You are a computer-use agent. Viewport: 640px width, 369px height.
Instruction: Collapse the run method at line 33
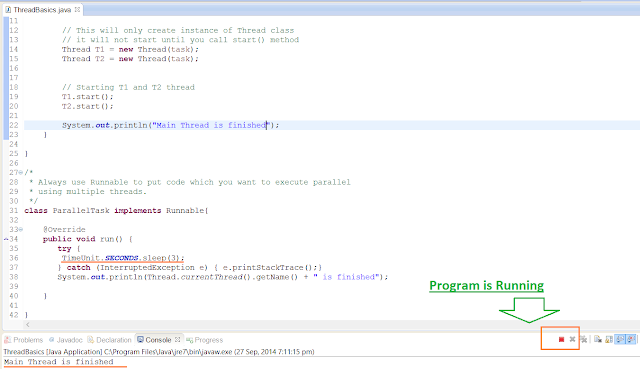pyautogui.click(x=21, y=229)
